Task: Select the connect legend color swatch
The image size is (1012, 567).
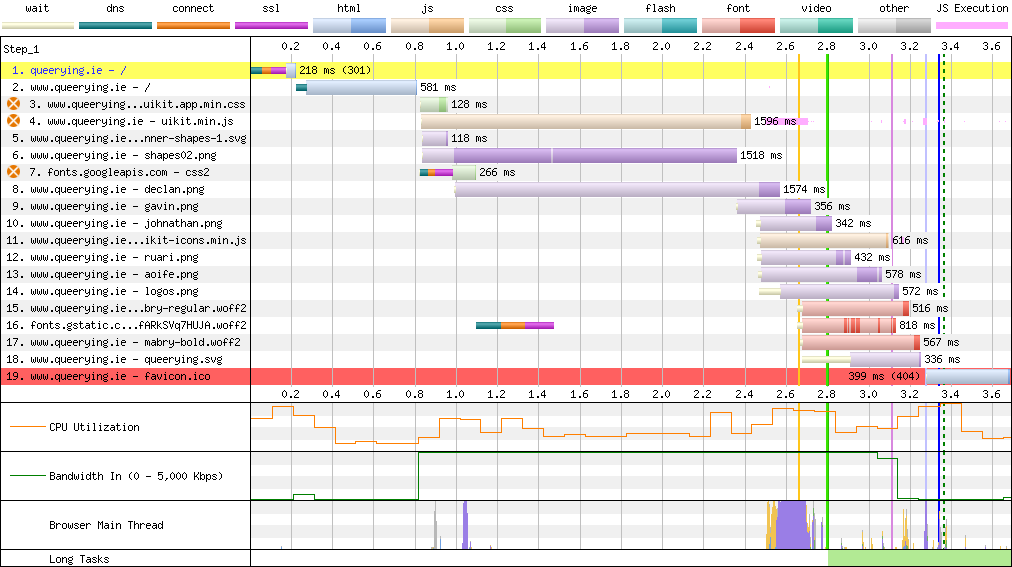Action: point(194,26)
